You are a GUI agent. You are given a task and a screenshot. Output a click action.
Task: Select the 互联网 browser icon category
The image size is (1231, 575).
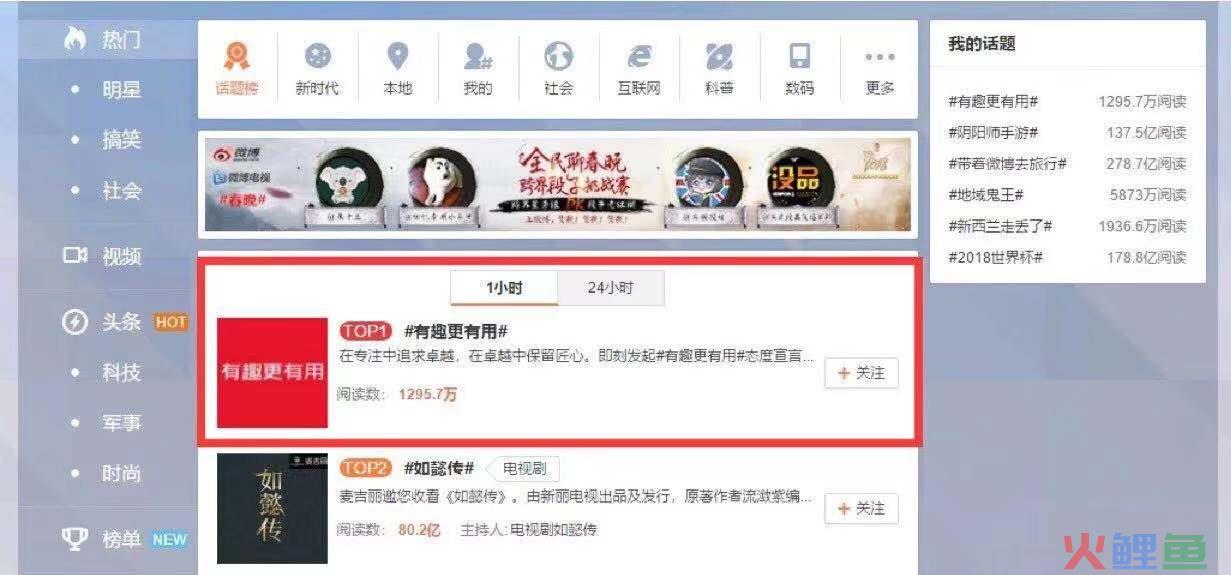[x=639, y=69]
